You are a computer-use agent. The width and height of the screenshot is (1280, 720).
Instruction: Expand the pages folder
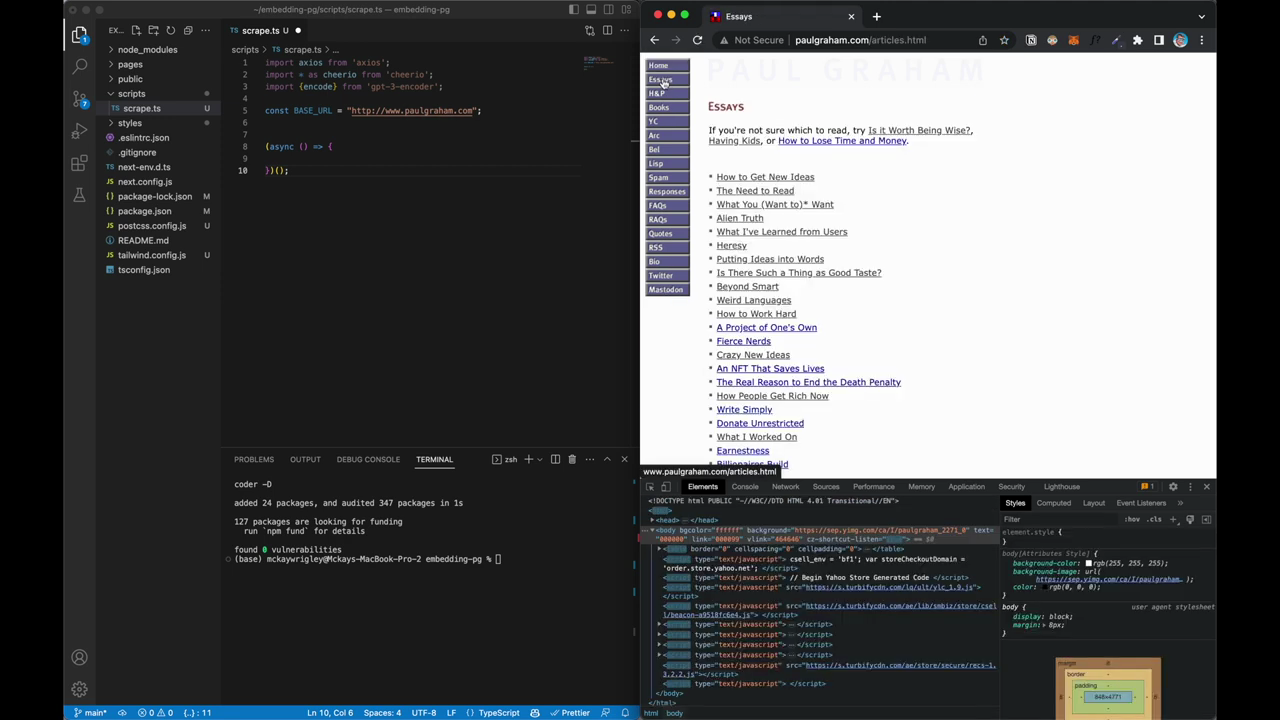pyautogui.click(x=130, y=64)
